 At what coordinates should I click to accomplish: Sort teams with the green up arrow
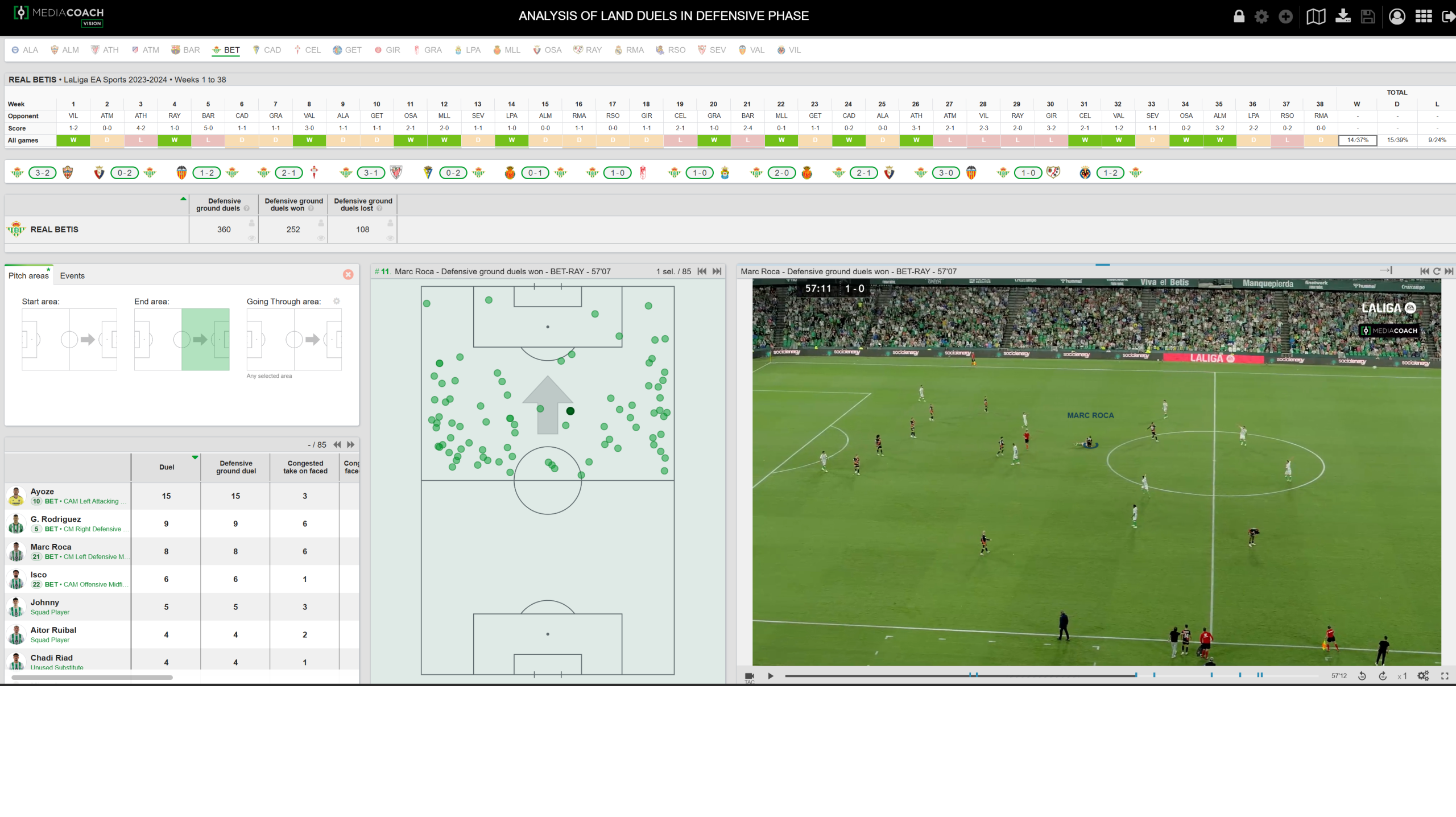click(183, 199)
